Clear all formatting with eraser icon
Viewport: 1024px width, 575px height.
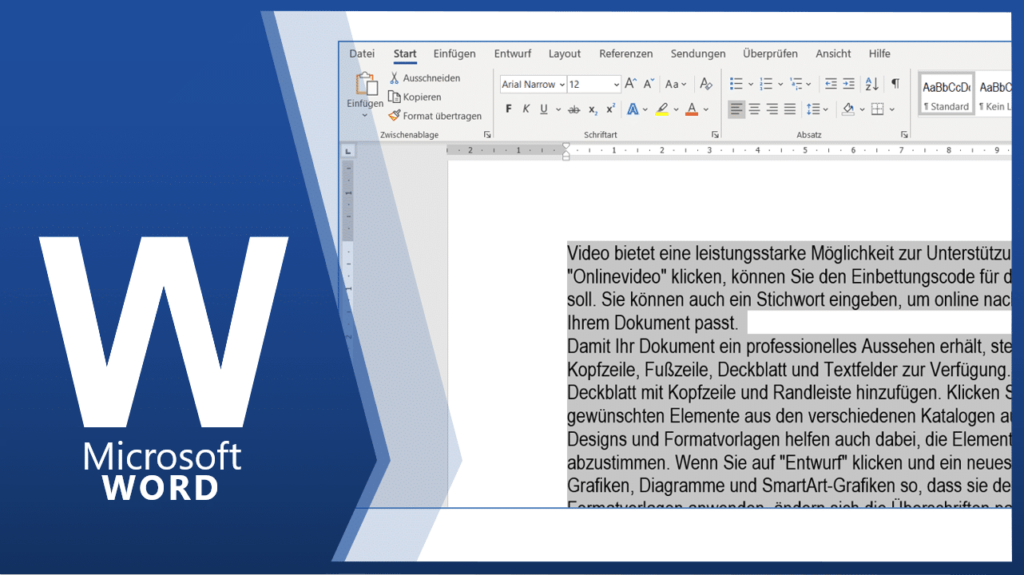706,84
